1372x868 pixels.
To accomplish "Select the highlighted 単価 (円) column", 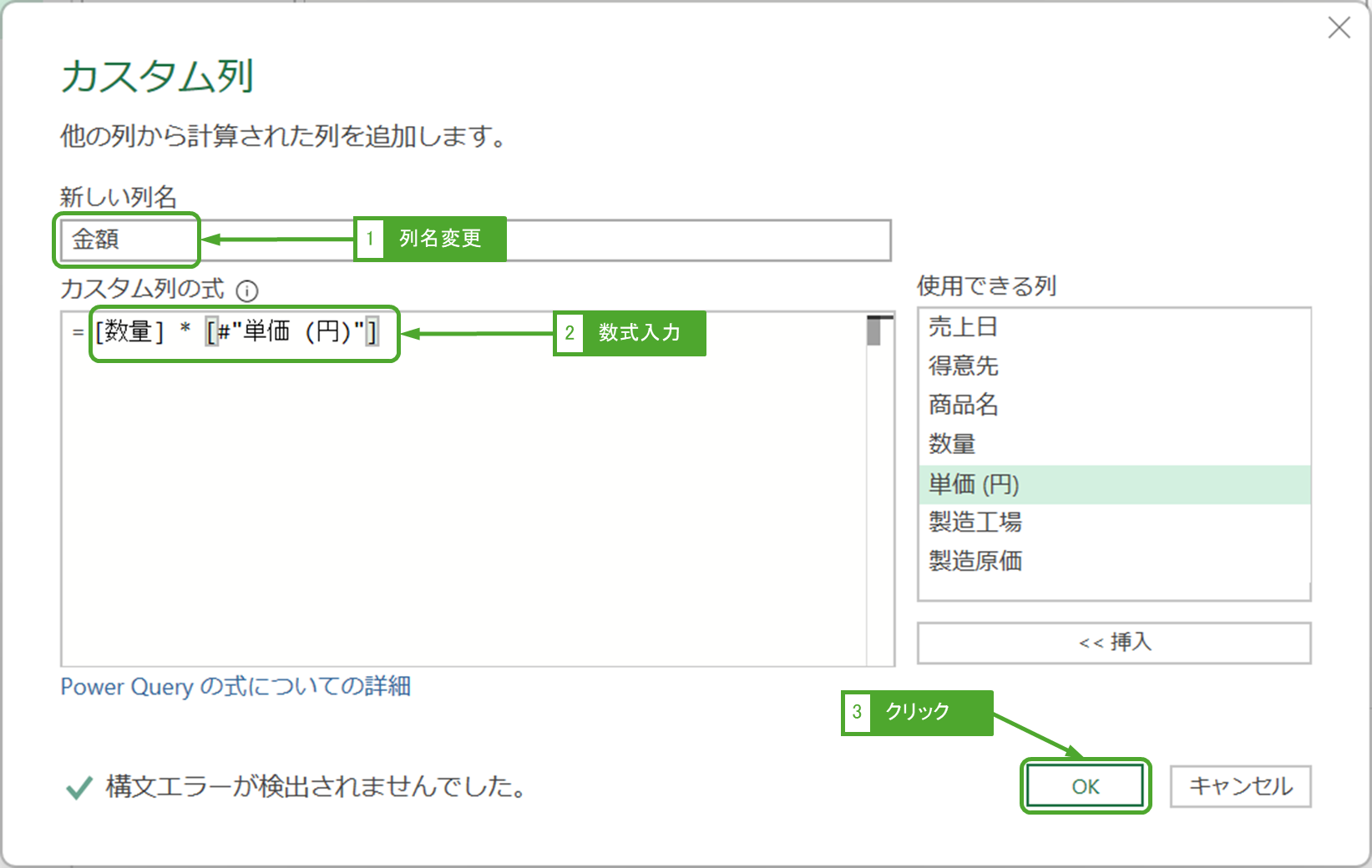I will click(974, 484).
